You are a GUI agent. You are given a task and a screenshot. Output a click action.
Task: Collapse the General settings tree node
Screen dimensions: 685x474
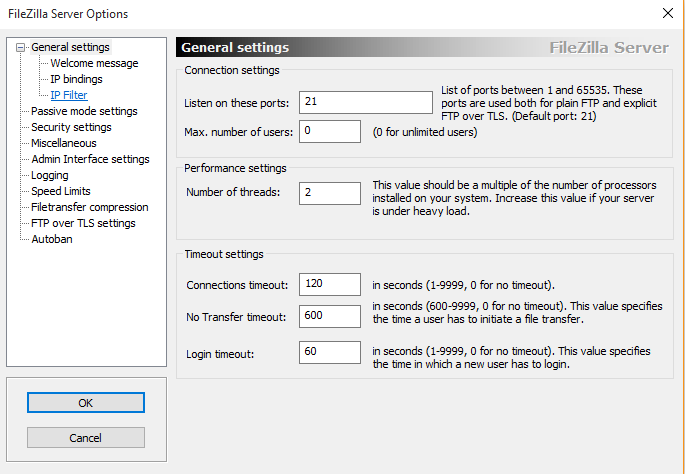21,47
